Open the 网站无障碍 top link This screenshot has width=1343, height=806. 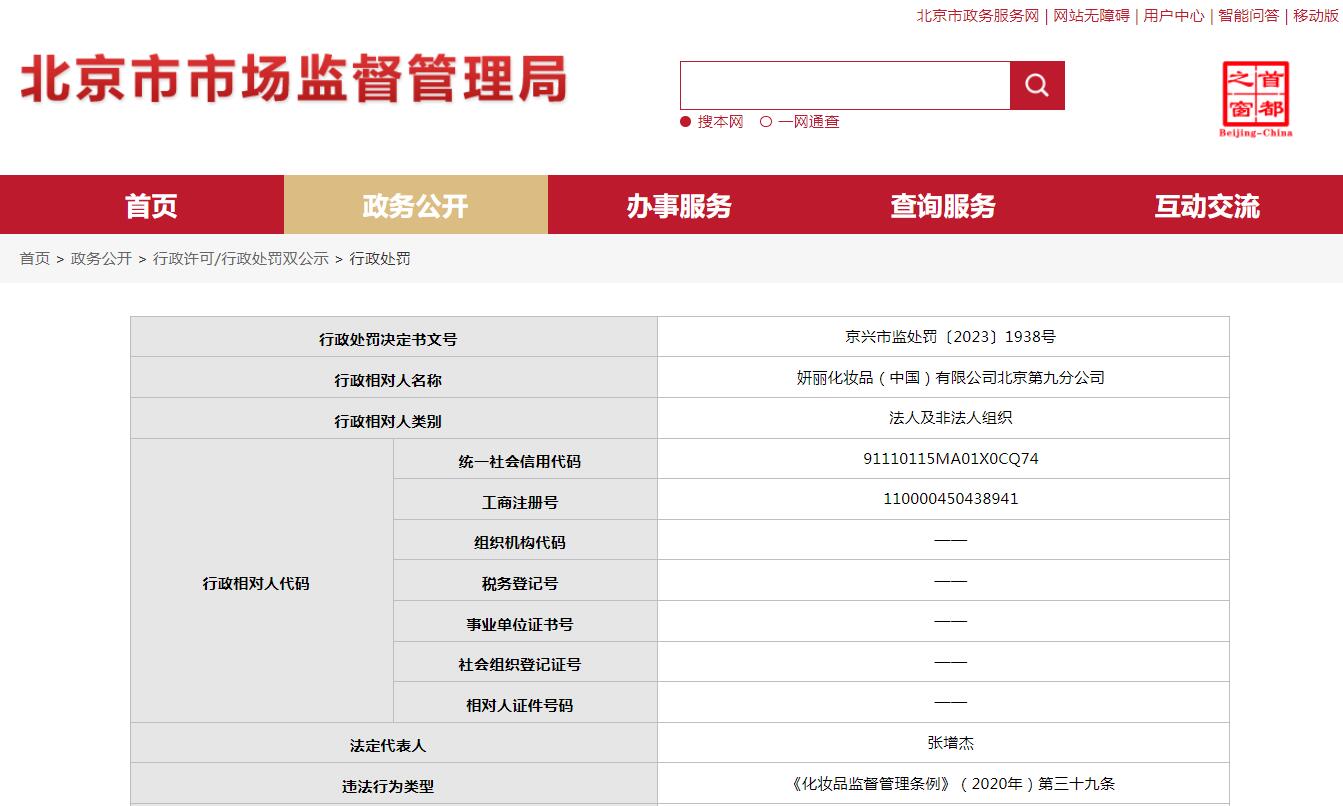[1091, 16]
